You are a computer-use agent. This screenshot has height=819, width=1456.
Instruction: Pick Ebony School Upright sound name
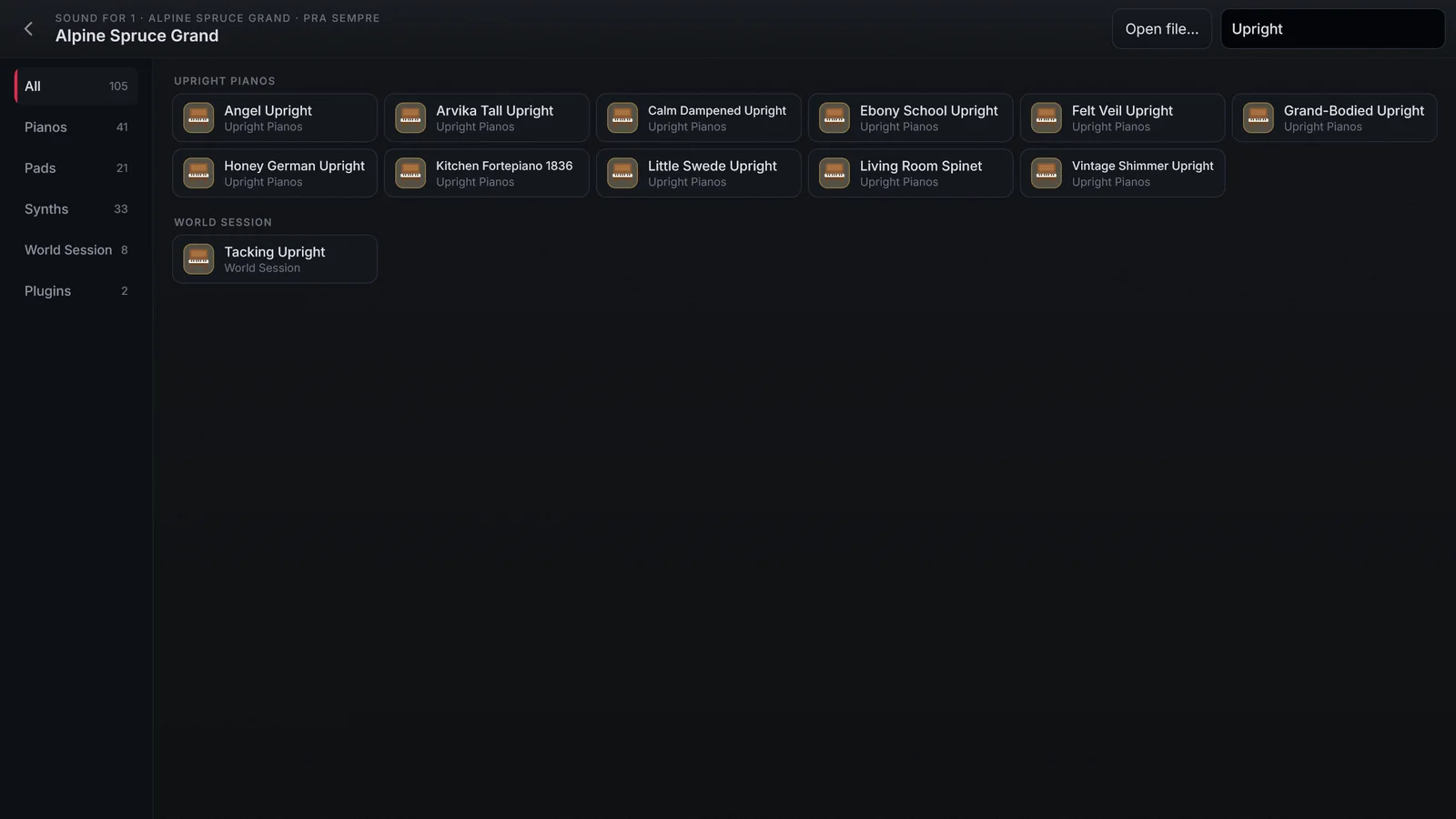pyautogui.click(x=929, y=110)
